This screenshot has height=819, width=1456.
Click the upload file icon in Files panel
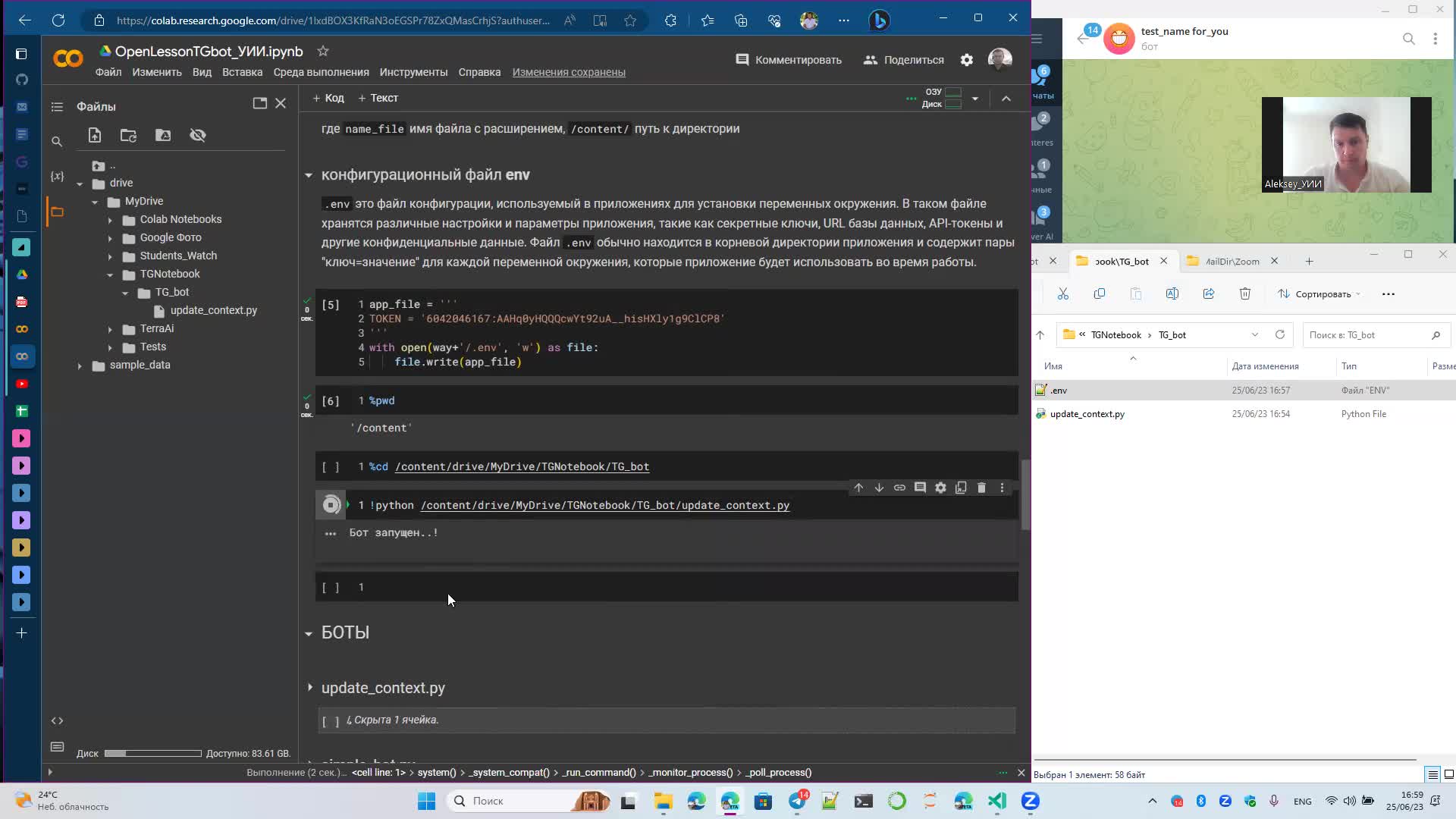tap(93, 134)
